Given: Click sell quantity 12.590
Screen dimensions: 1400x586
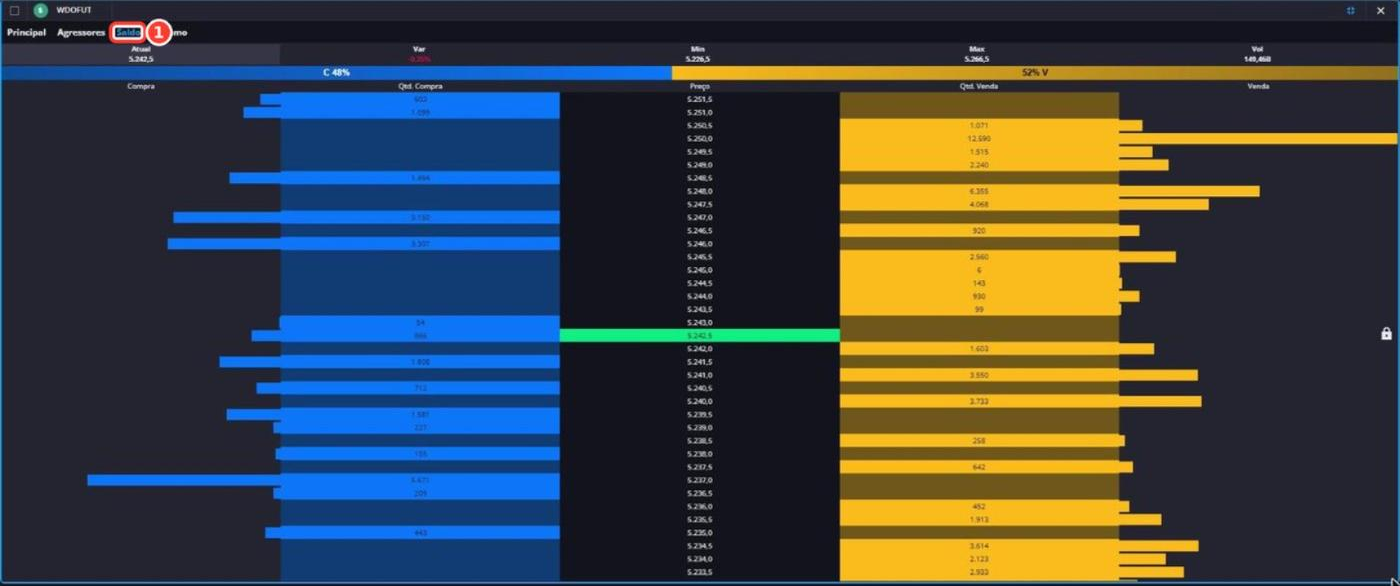Looking at the screenshot, I should tap(979, 139).
